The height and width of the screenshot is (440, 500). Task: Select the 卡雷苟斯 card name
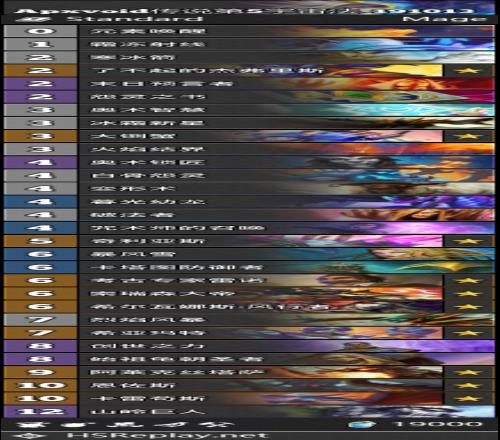tap(148, 398)
